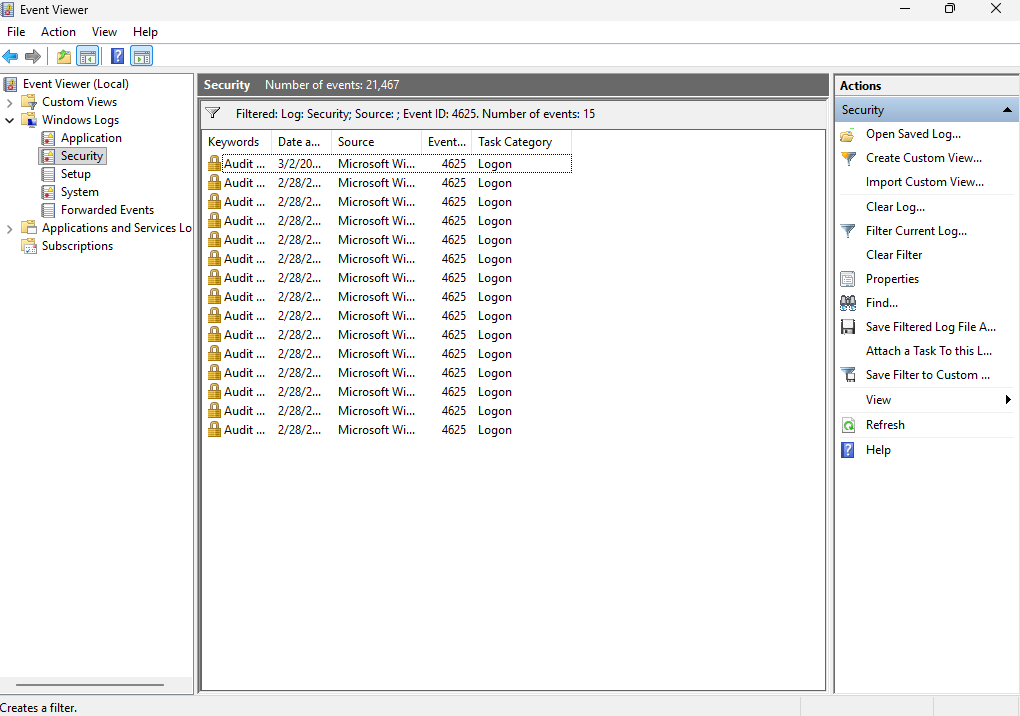This screenshot has height=716, width=1020.
Task: Expand the Custom Views node
Action: pos(10,101)
